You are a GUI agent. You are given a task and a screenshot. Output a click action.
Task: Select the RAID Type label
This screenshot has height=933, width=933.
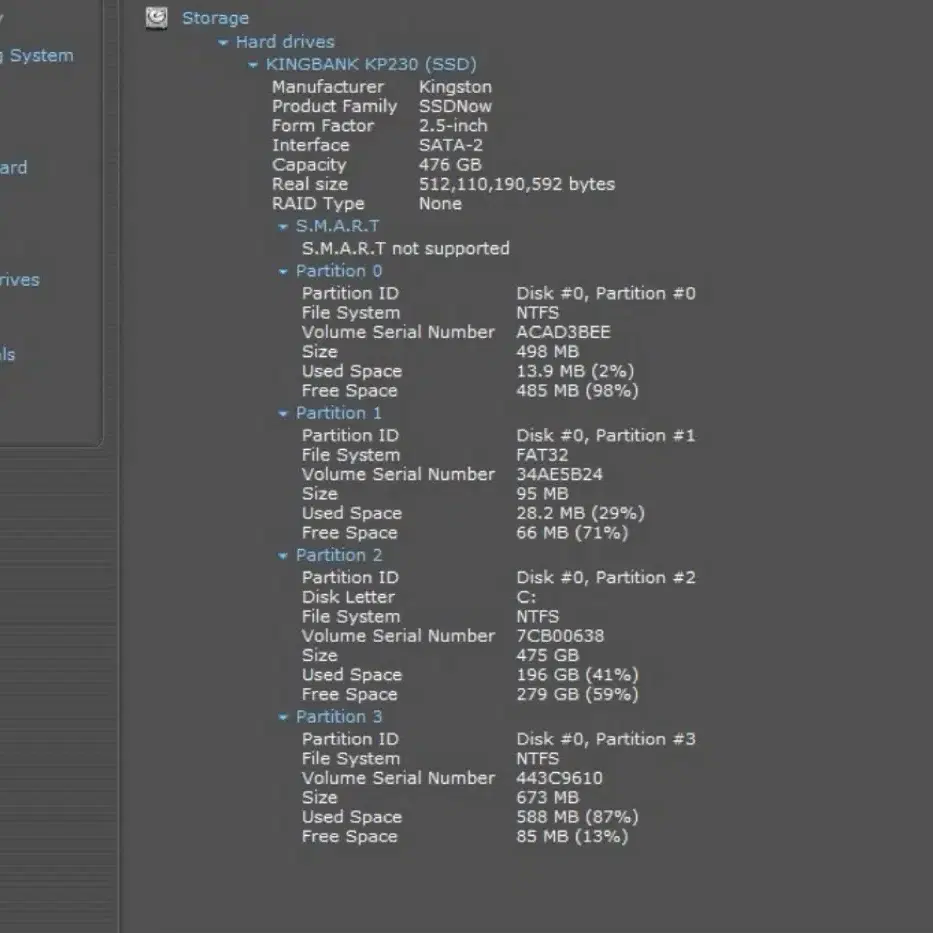pyautogui.click(x=318, y=204)
